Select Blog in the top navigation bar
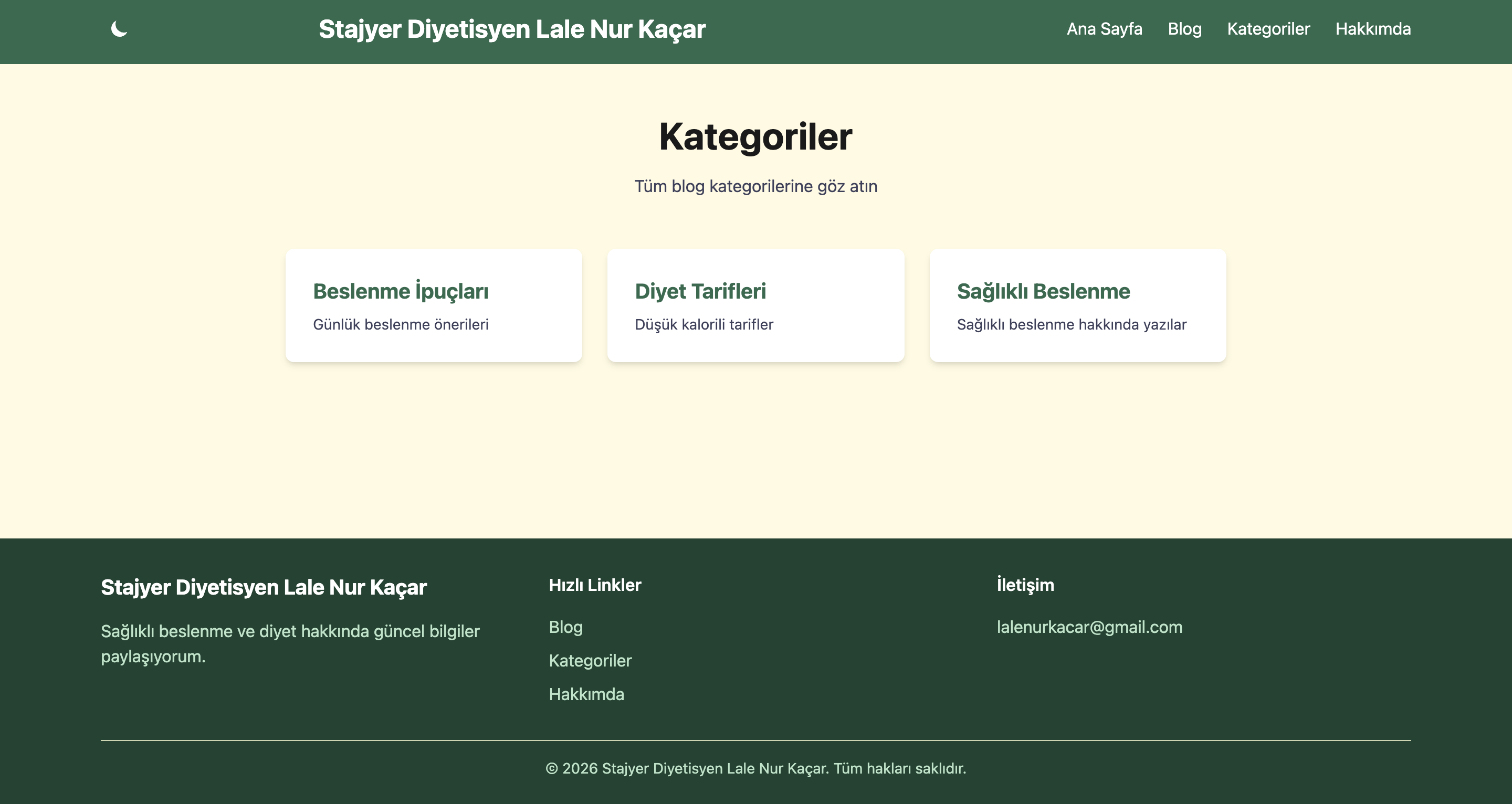Screen dimensions: 1512x804 [1184, 29]
